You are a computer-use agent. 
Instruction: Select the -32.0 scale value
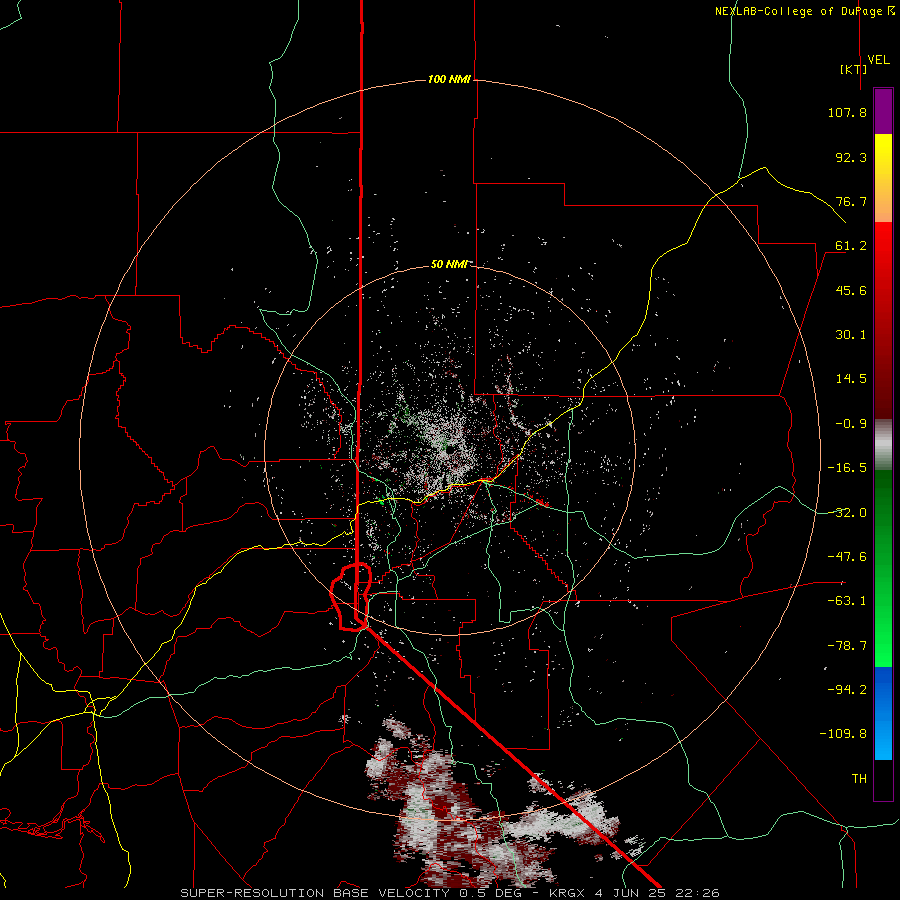point(847,513)
